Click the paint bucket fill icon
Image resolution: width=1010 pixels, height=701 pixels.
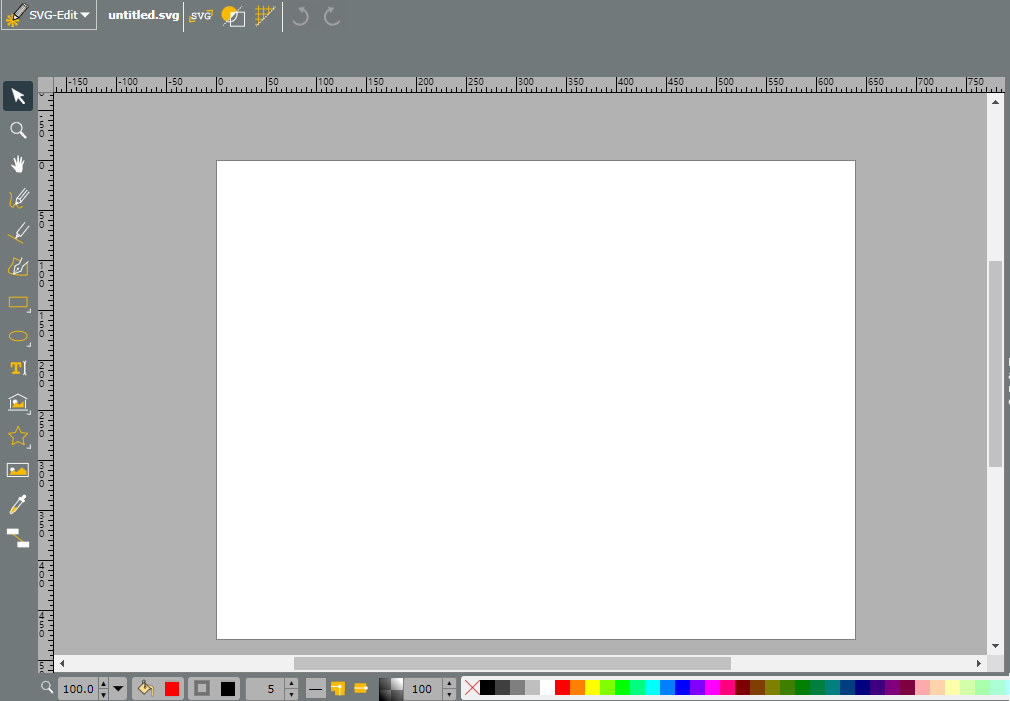(x=146, y=689)
